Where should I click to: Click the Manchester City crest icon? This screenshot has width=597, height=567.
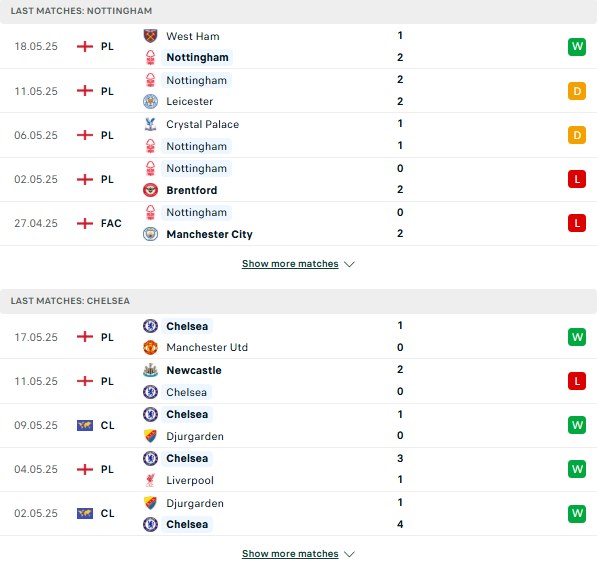[150, 234]
